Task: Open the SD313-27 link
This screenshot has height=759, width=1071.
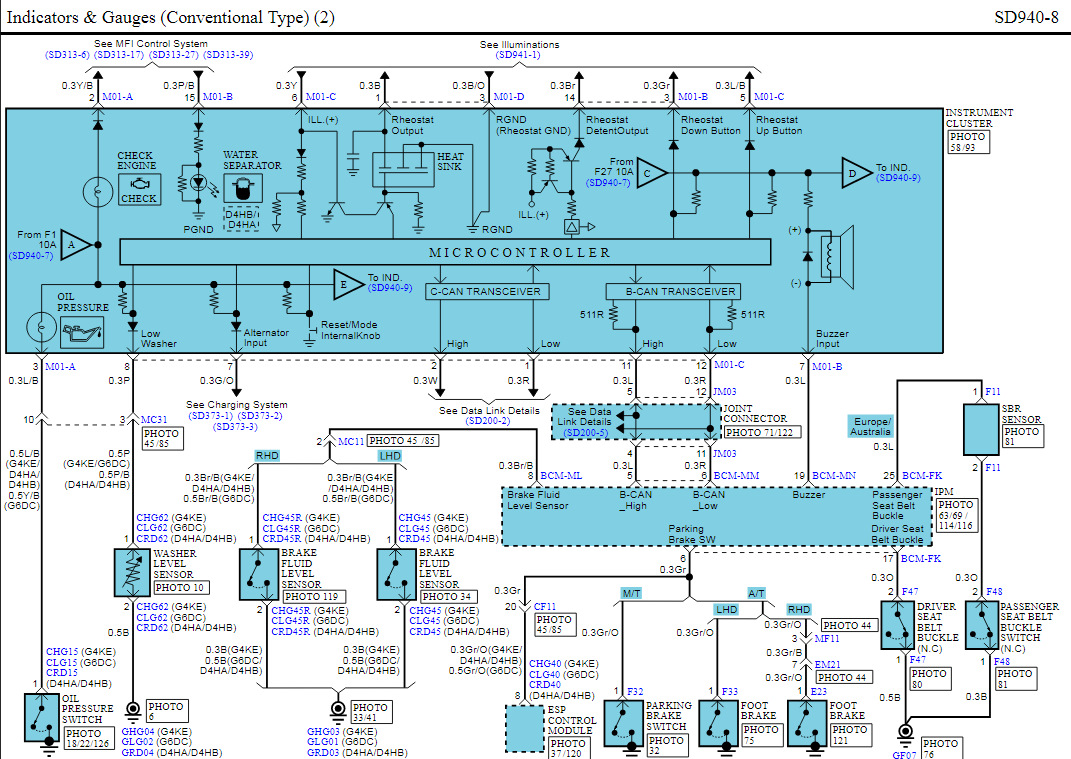Action: 173,55
